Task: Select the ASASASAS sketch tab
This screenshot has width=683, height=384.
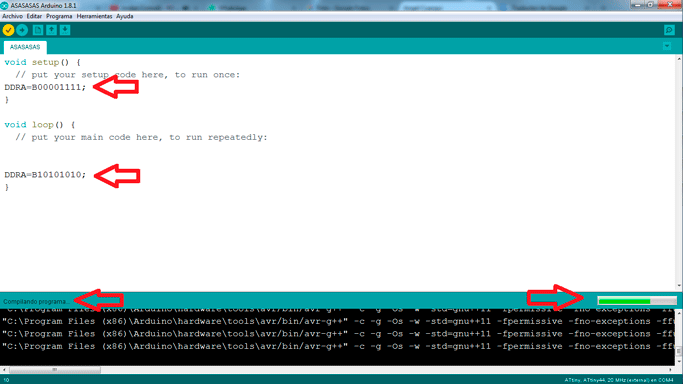Action: [25, 47]
